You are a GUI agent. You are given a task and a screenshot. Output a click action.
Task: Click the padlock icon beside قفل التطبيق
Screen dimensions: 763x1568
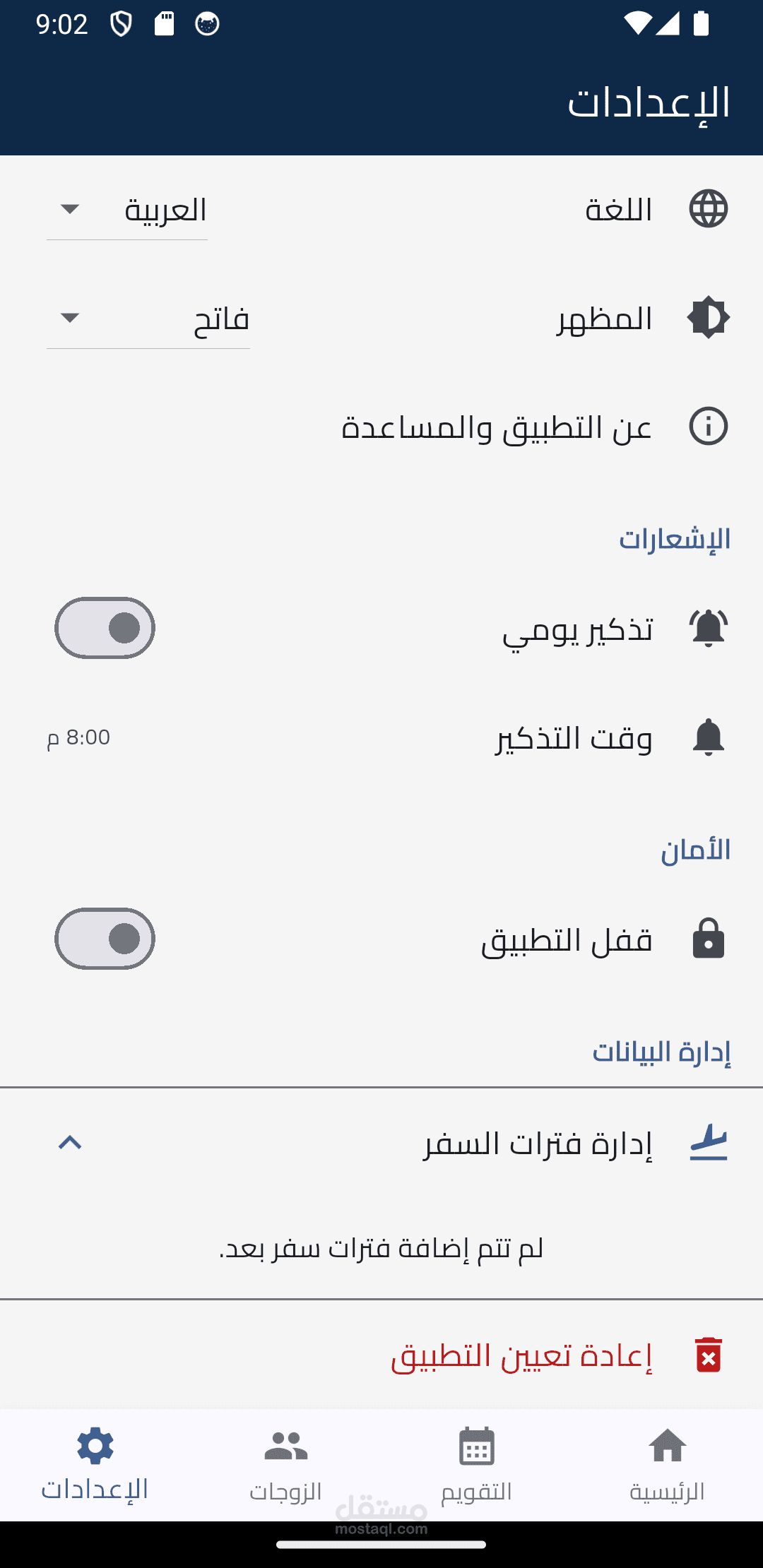[708, 939]
